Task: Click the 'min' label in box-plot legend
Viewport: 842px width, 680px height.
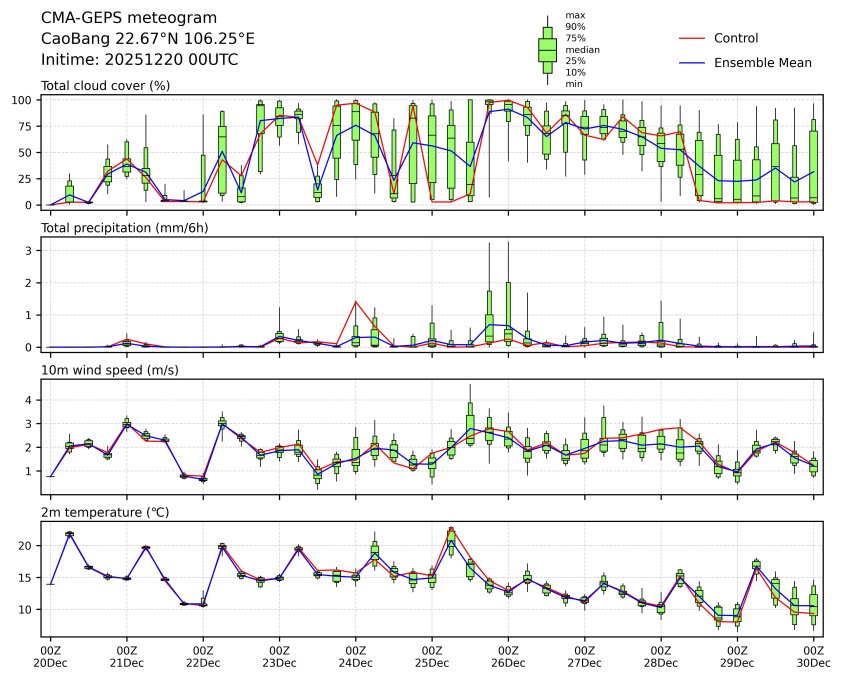Action: [x=574, y=84]
